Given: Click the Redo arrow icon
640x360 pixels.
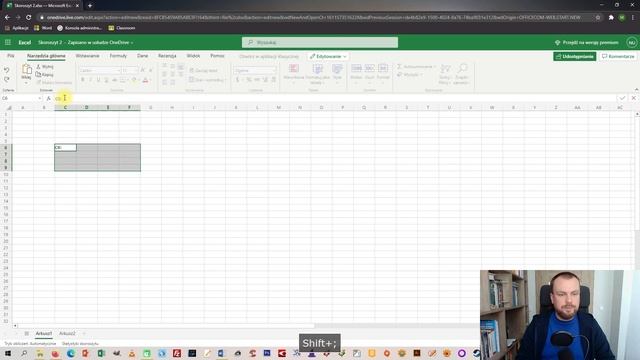Looking at the screenshot, I should pyautogui.click(x=7, y=80).
